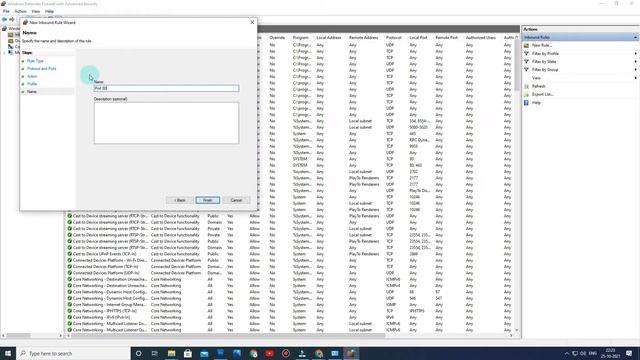640x360 pixels.
Task: Click the firewall app icon on taskbar
Action: (351, 353)
